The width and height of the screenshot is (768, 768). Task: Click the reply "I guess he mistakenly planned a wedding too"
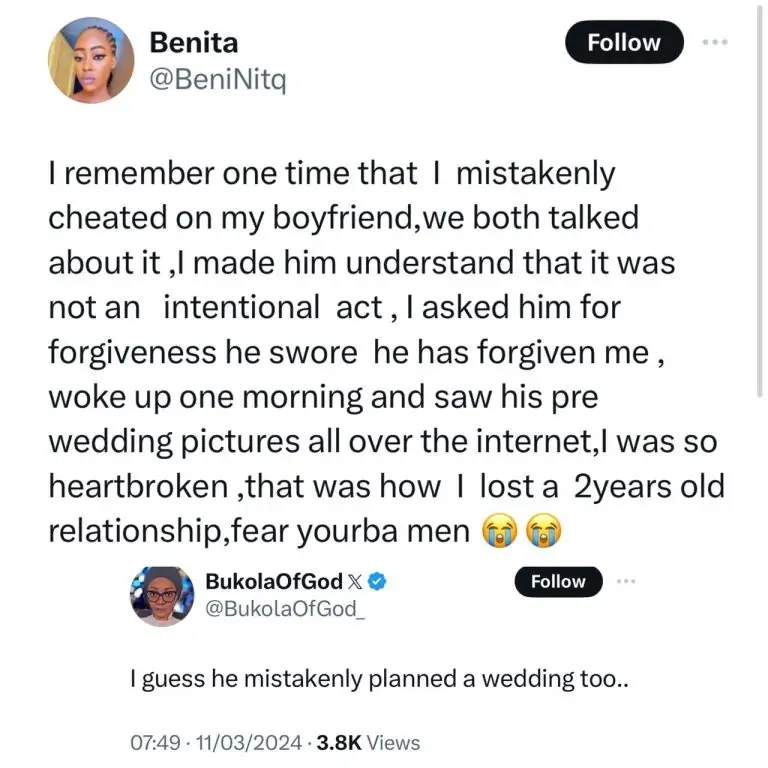[x=380, y=680]
